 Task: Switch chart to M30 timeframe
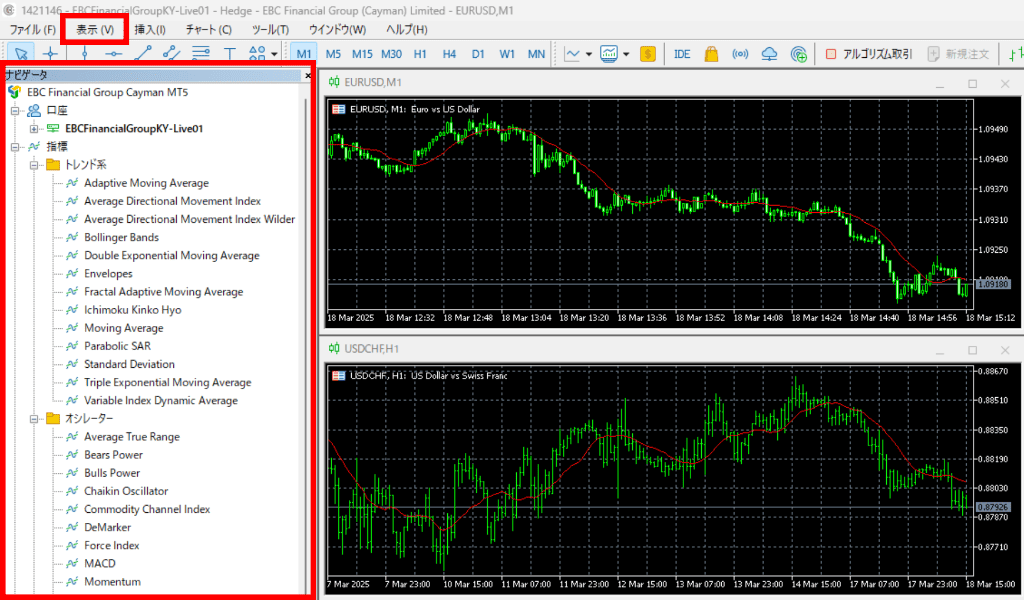391,54
